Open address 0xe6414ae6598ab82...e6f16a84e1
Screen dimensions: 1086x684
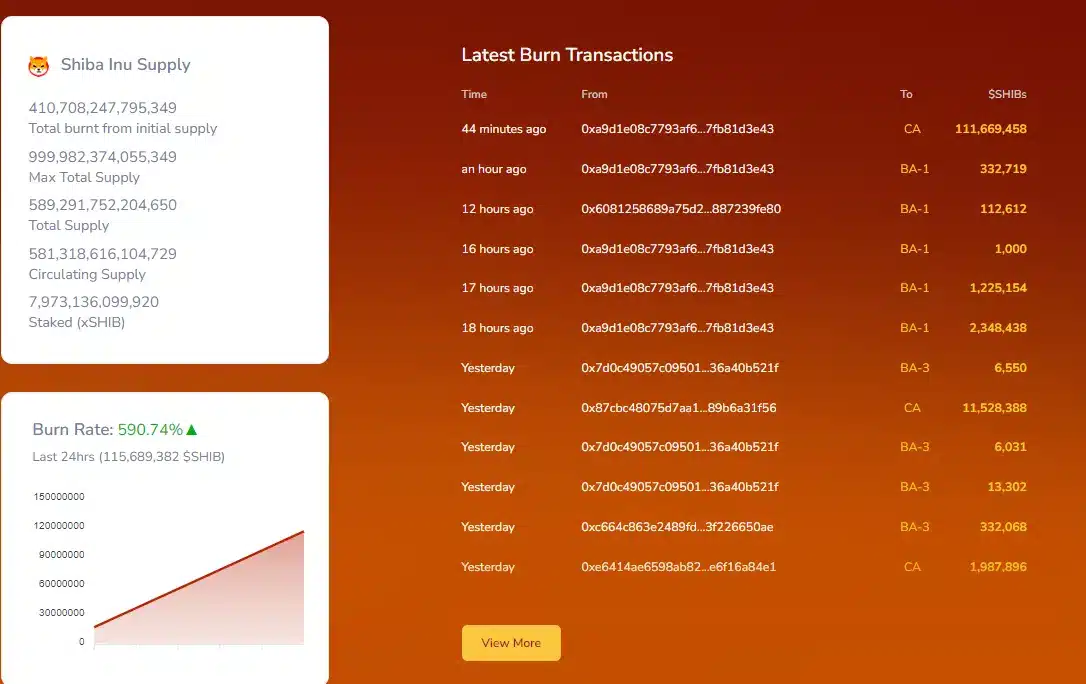[679, 567]
